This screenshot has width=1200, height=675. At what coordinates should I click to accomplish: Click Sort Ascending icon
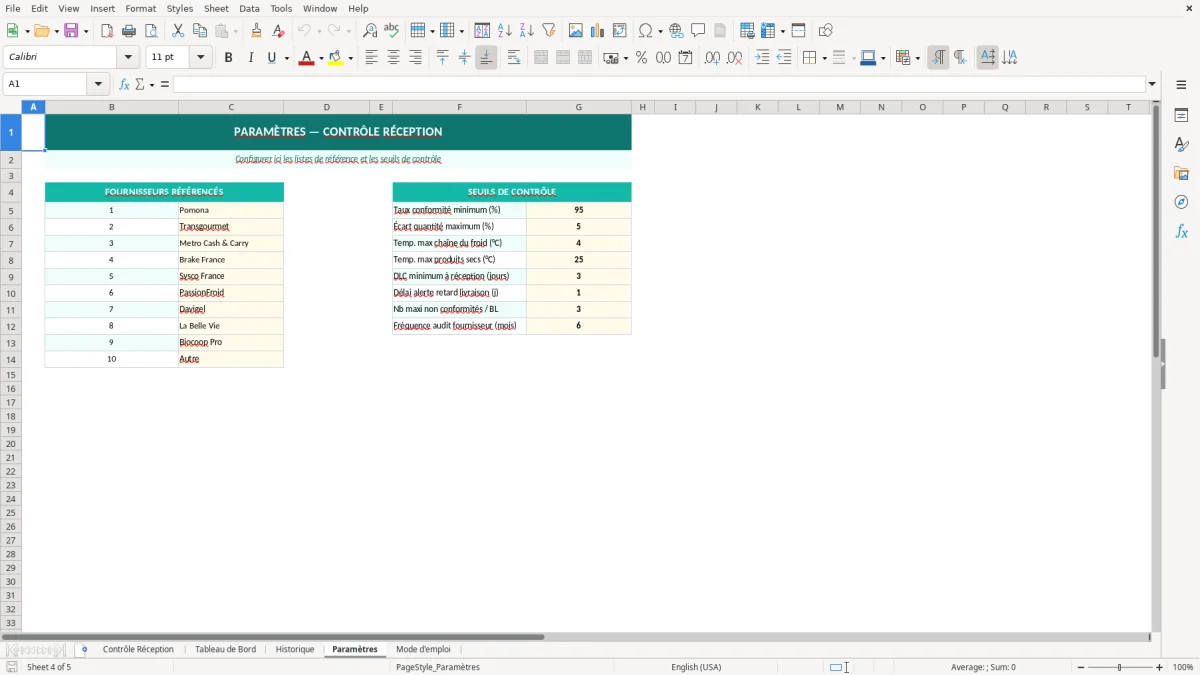tap(505, 31)
